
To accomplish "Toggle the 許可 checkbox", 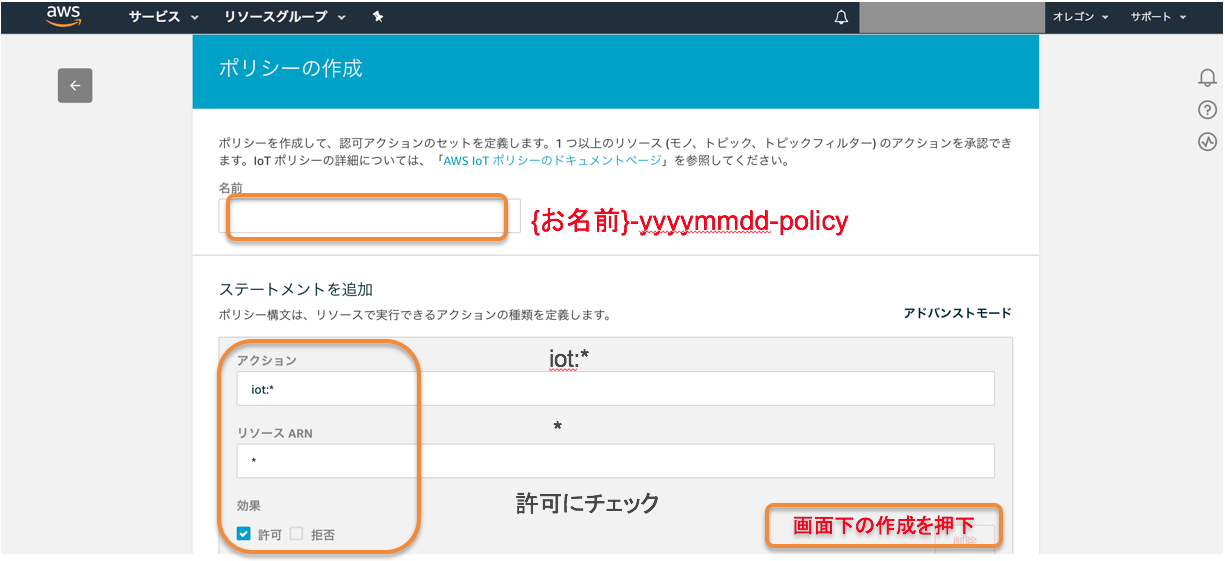I will 244,534.
